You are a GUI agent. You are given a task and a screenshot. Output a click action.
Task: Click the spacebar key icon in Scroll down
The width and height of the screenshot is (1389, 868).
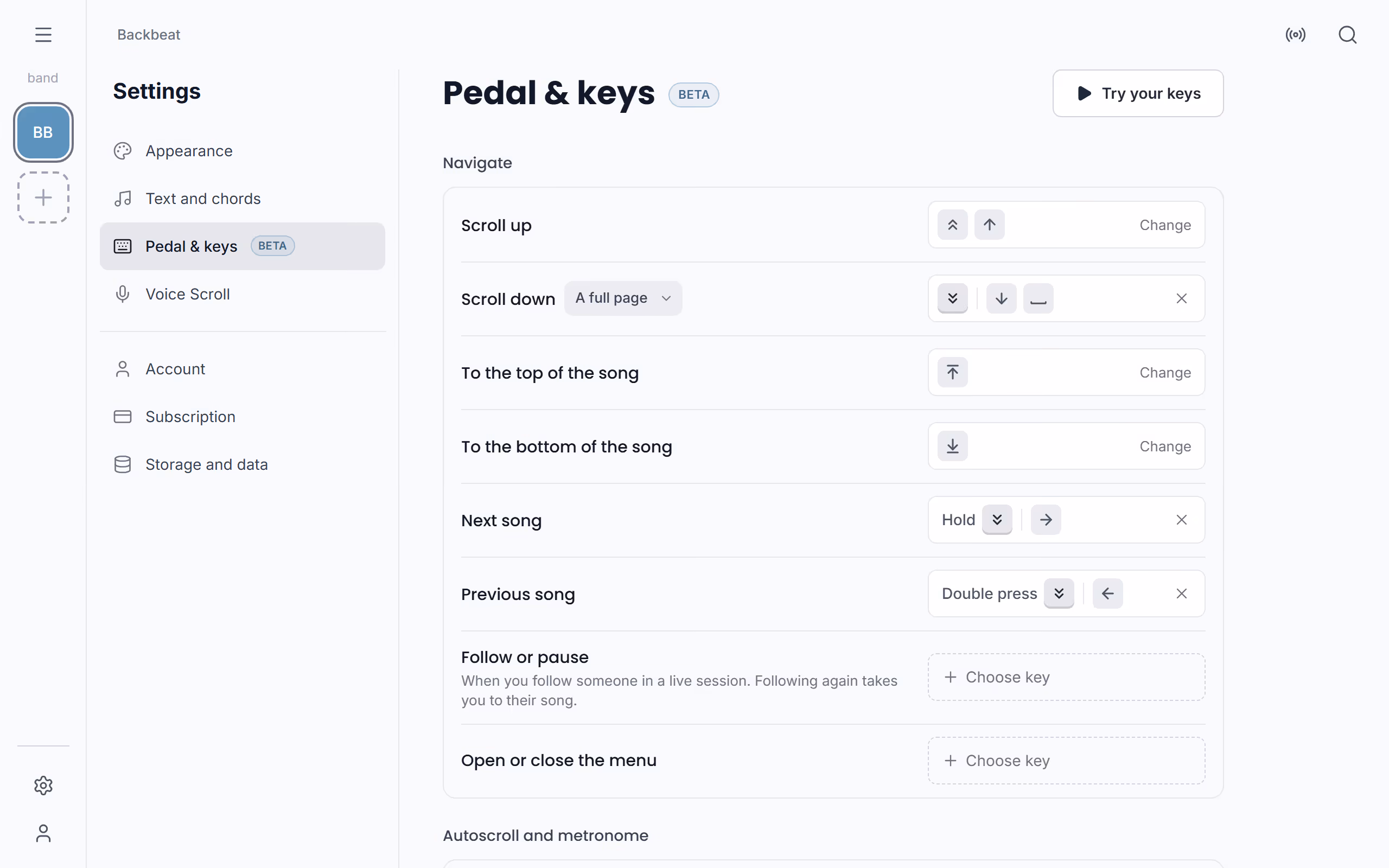[1038, 298]
